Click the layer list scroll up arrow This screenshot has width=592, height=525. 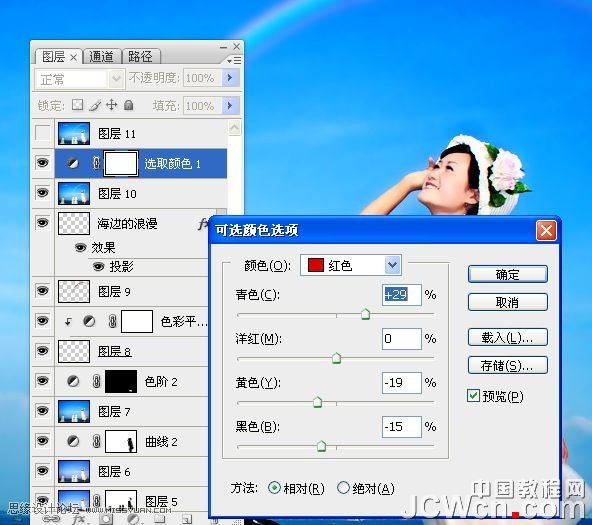tap(234, 128)
